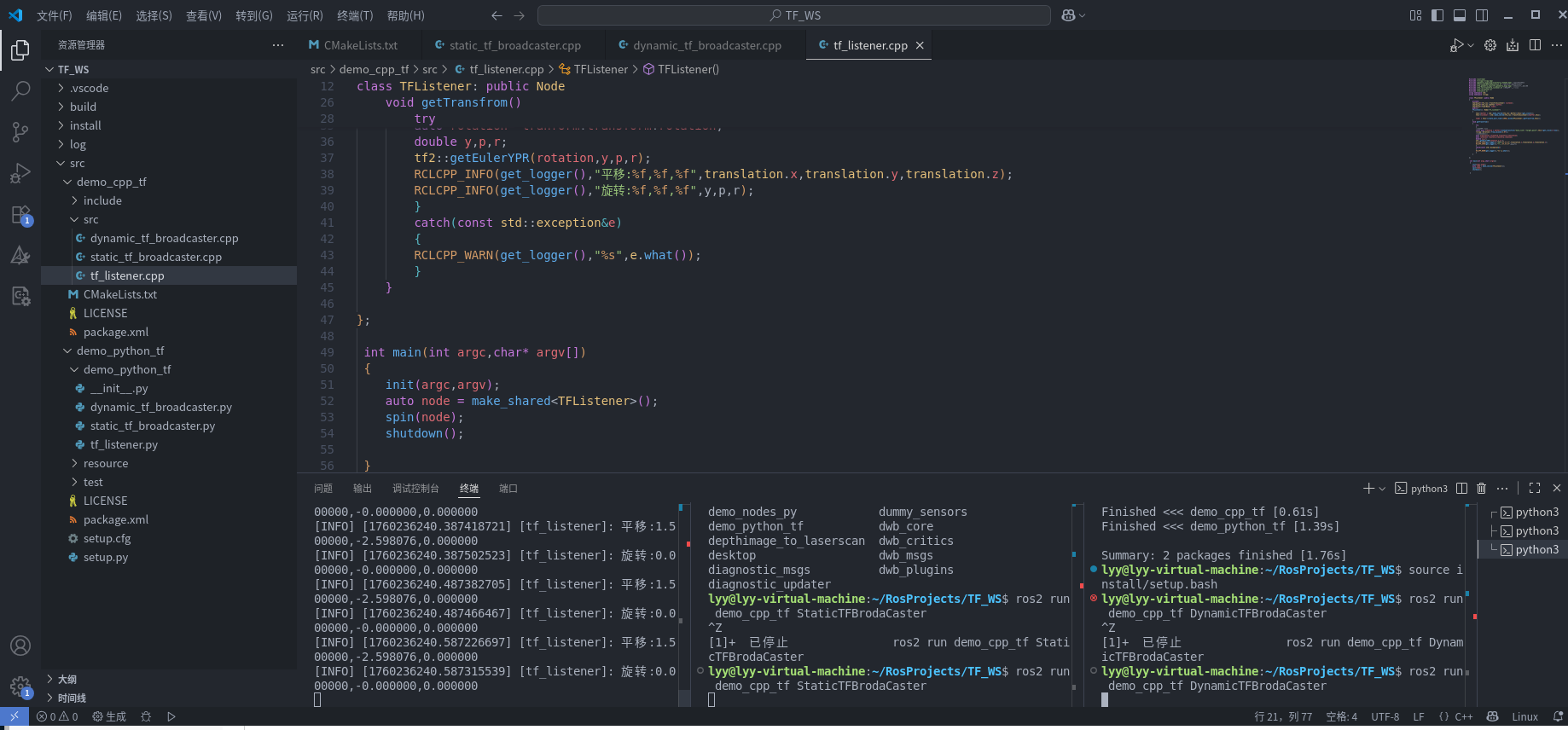The height and width of the screenshot is (730, 1568).
Task: Open the Extensions view
Action: pyautogui.click(x=20, y=215)
